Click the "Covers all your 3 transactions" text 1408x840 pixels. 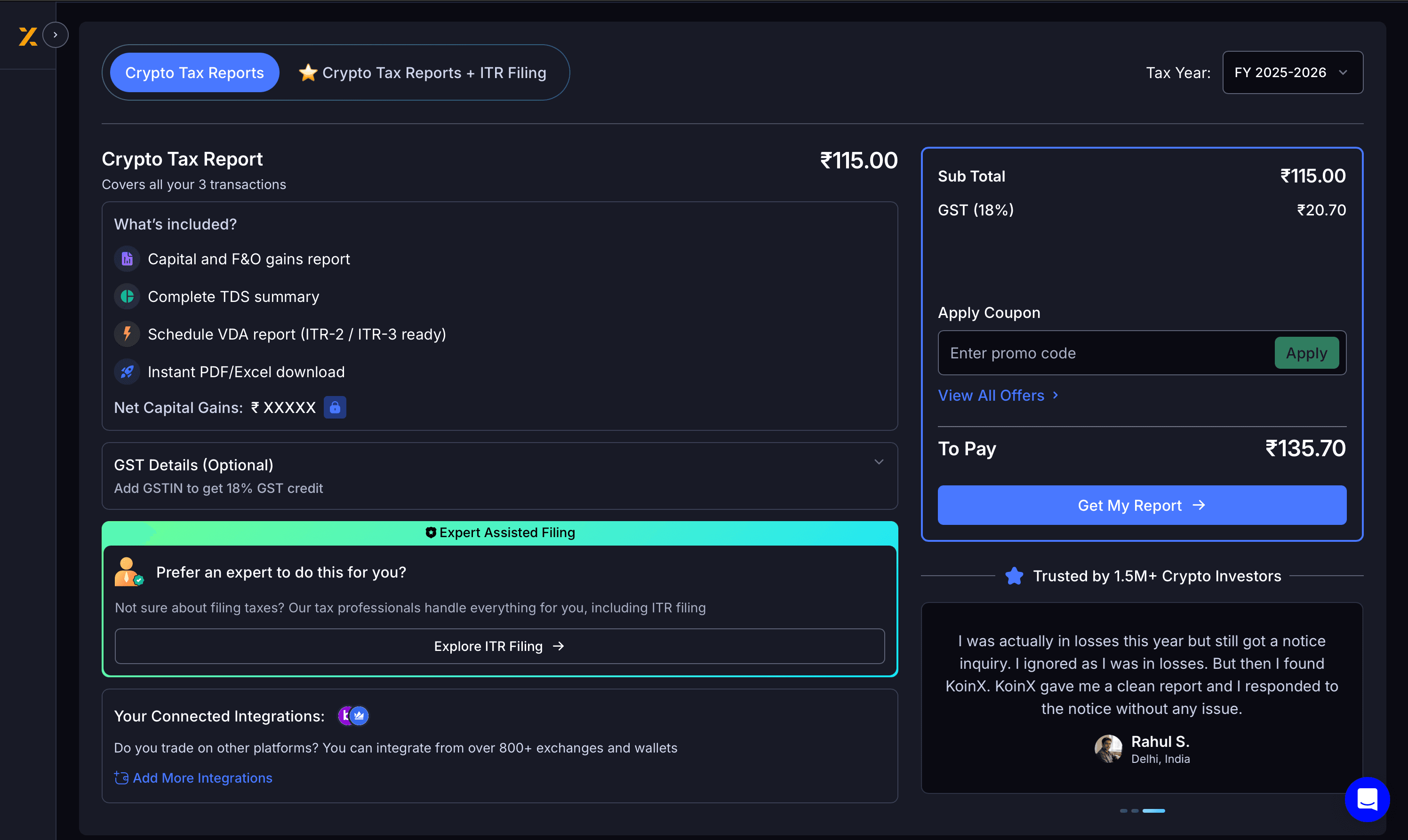(x=194, y=184)
